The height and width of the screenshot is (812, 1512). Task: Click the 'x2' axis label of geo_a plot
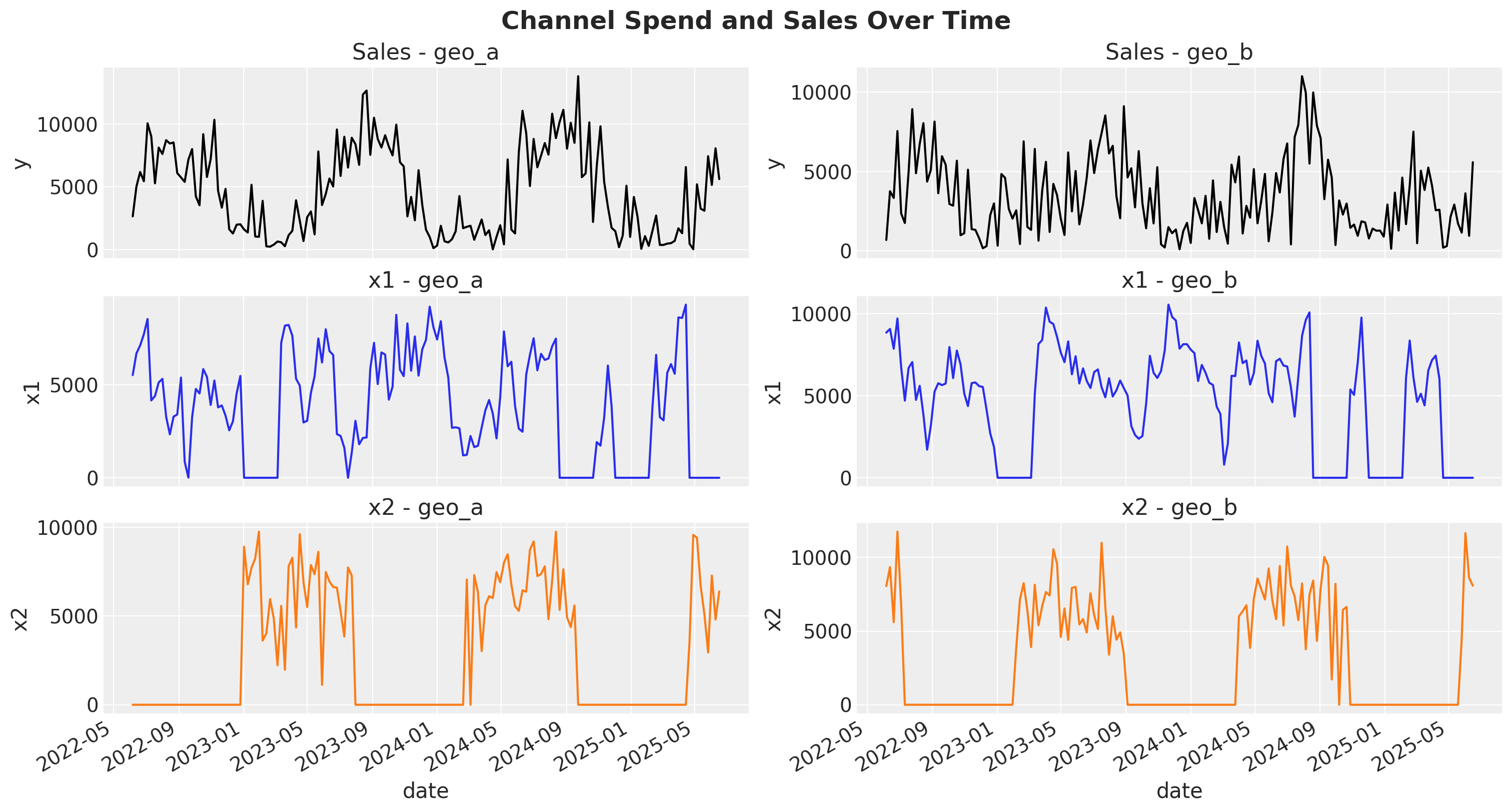pyautogui.click(x=21, y=619)
